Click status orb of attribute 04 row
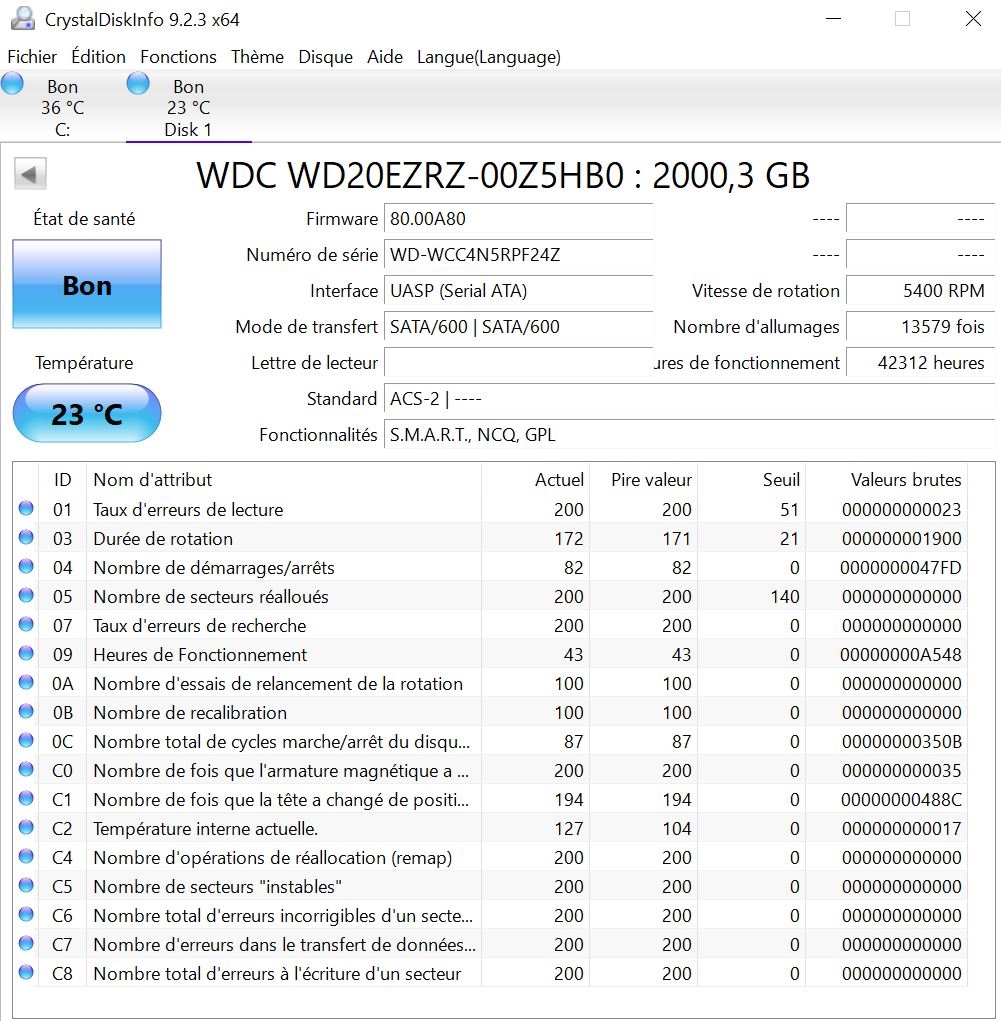1001x1021 pixels. pos(26,566)
